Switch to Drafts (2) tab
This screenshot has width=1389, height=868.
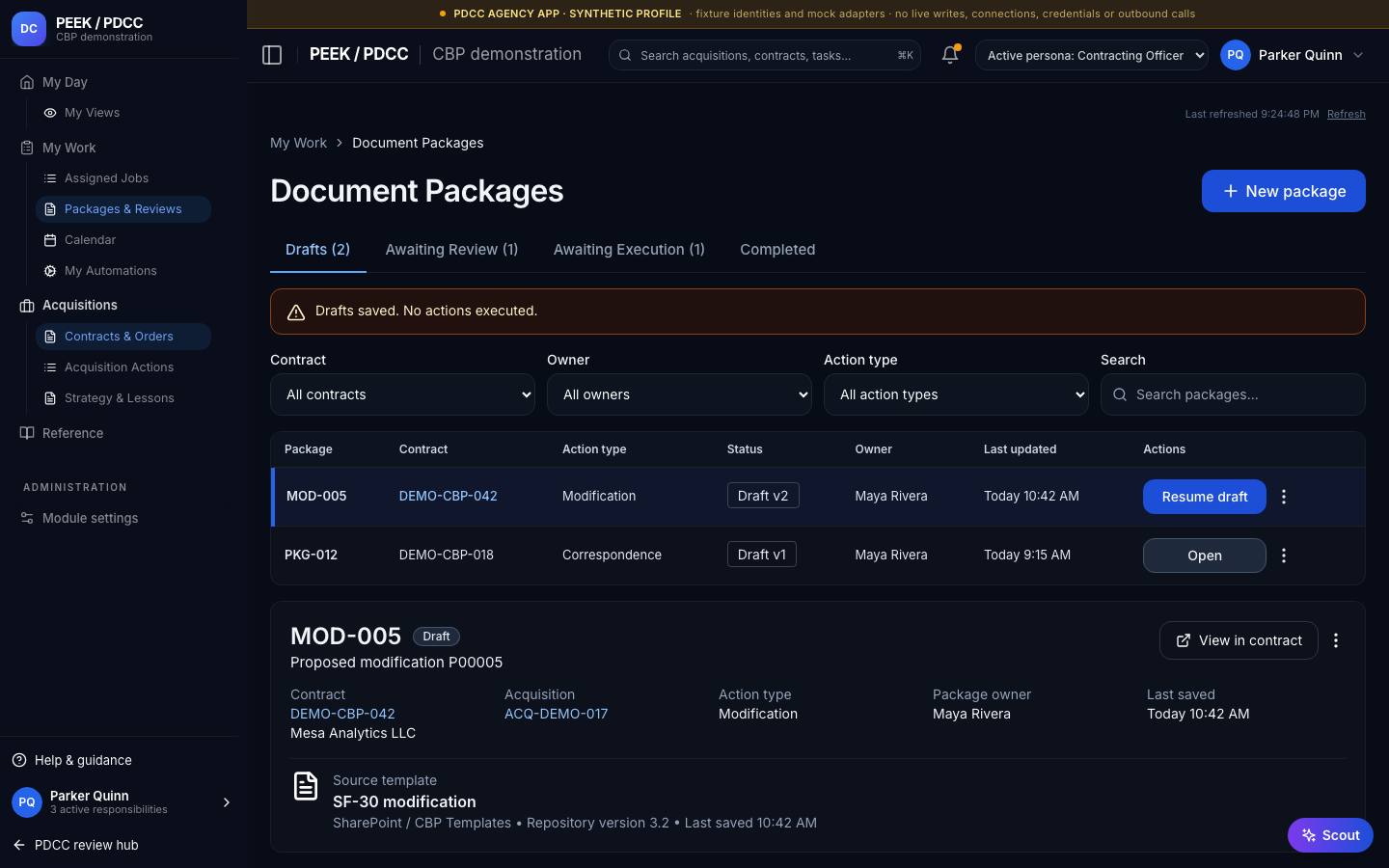coord(317,250)
